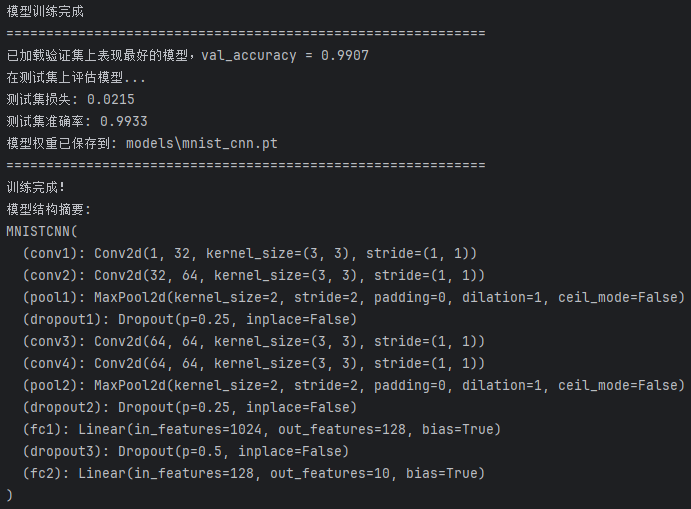Click the conv1 layer line
The image size is (691, 509).
tap(250, 253)
